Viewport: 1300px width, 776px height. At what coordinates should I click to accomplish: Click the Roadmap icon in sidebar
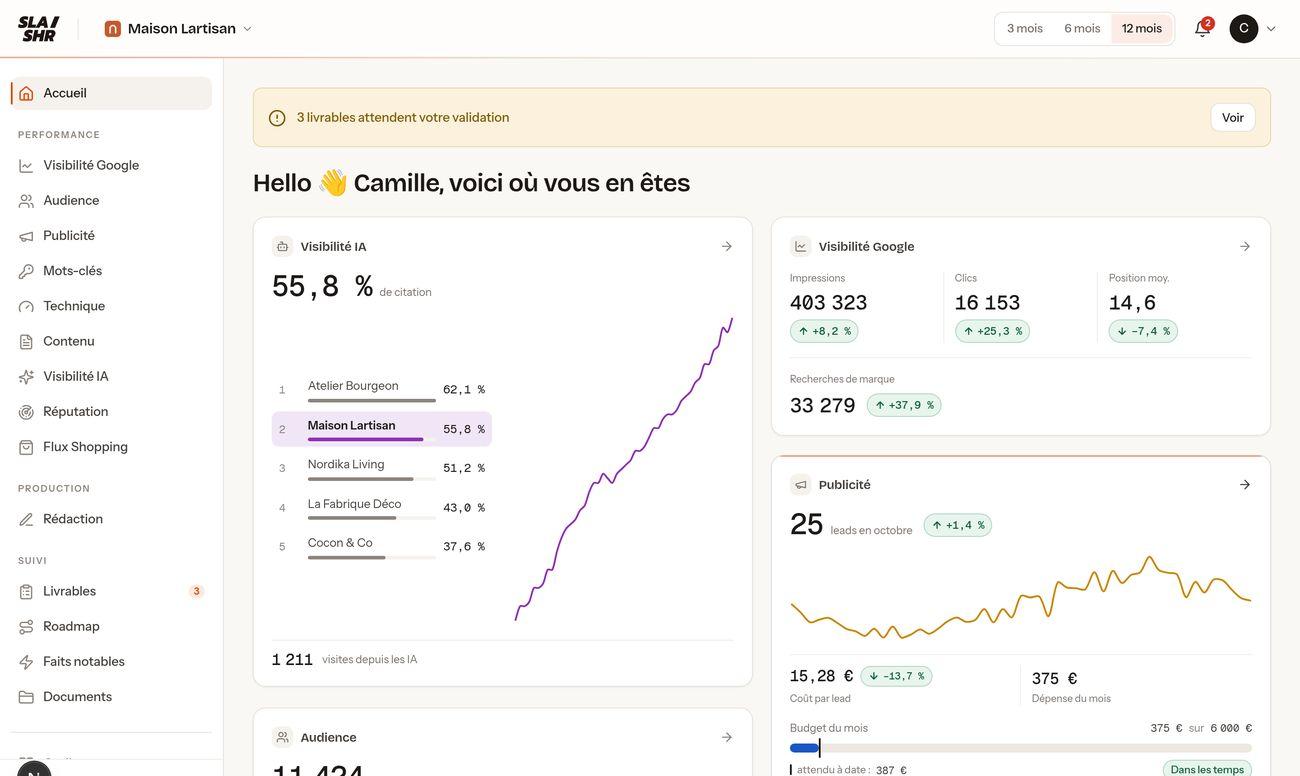click(x=26, y=627)
